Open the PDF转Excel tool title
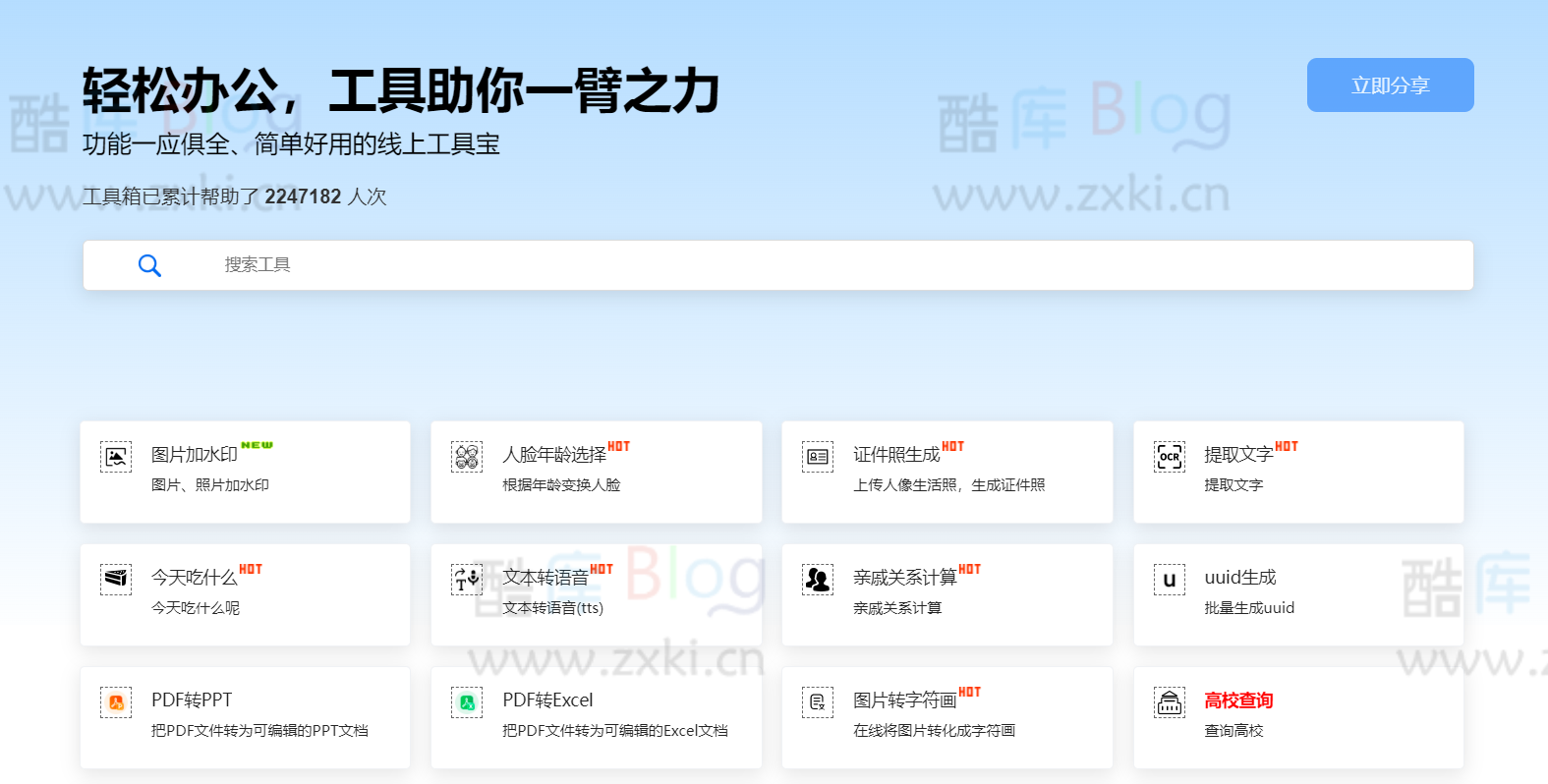1548x784 pixels. point(547,700)
